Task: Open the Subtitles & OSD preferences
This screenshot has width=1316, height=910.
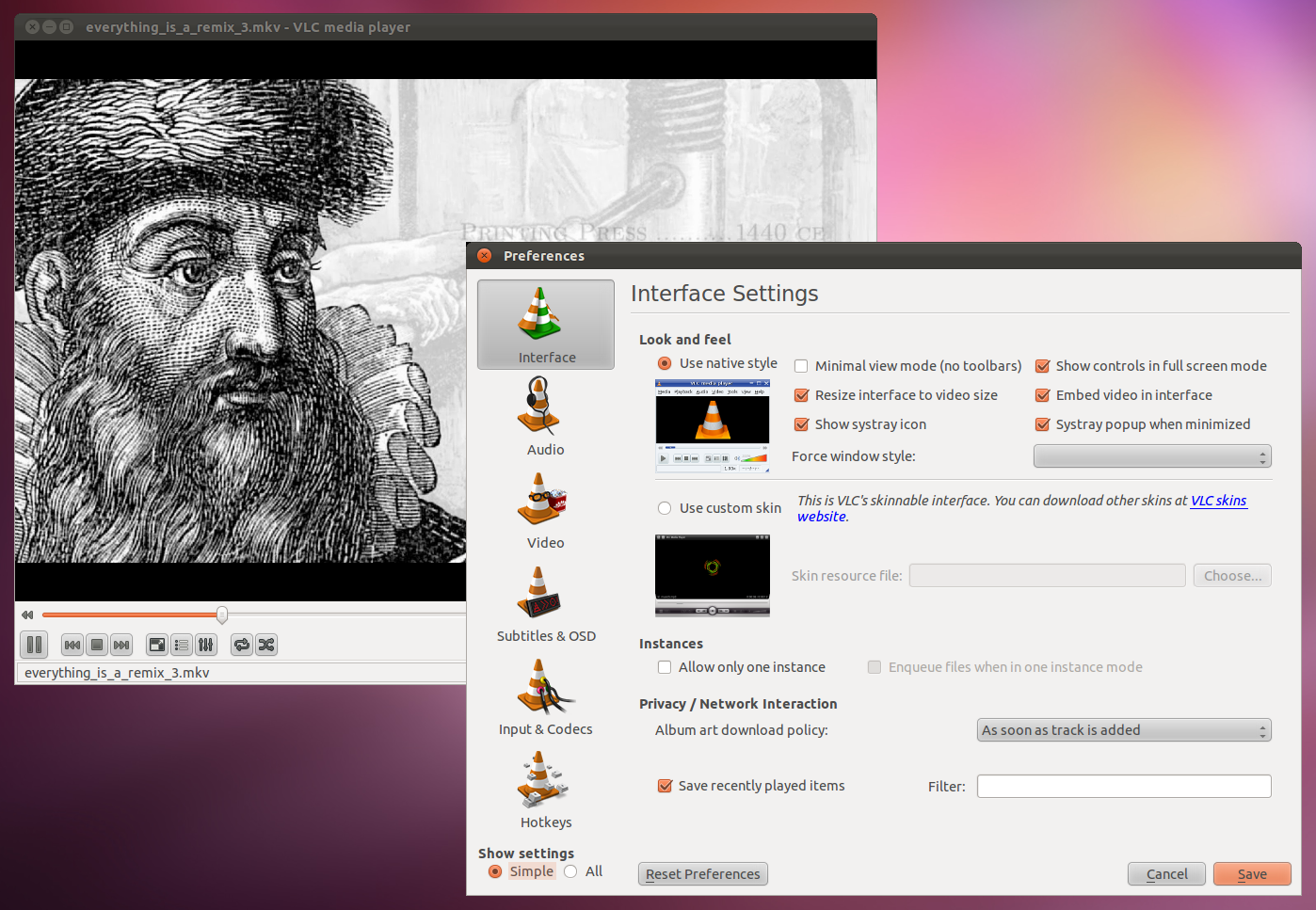Action: (546, 603)
